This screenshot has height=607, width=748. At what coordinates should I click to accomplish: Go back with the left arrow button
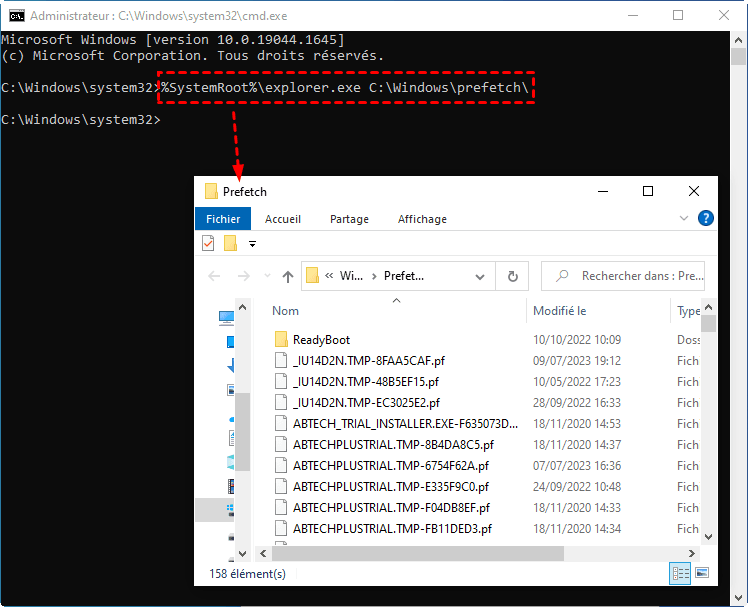[214, 276]
